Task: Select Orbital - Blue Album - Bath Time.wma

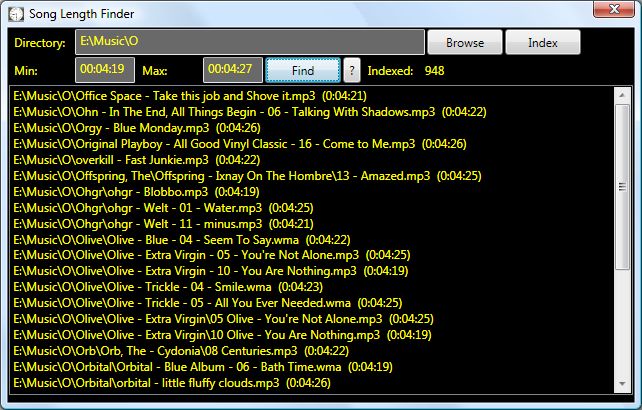Action: [x=203, y=367]
